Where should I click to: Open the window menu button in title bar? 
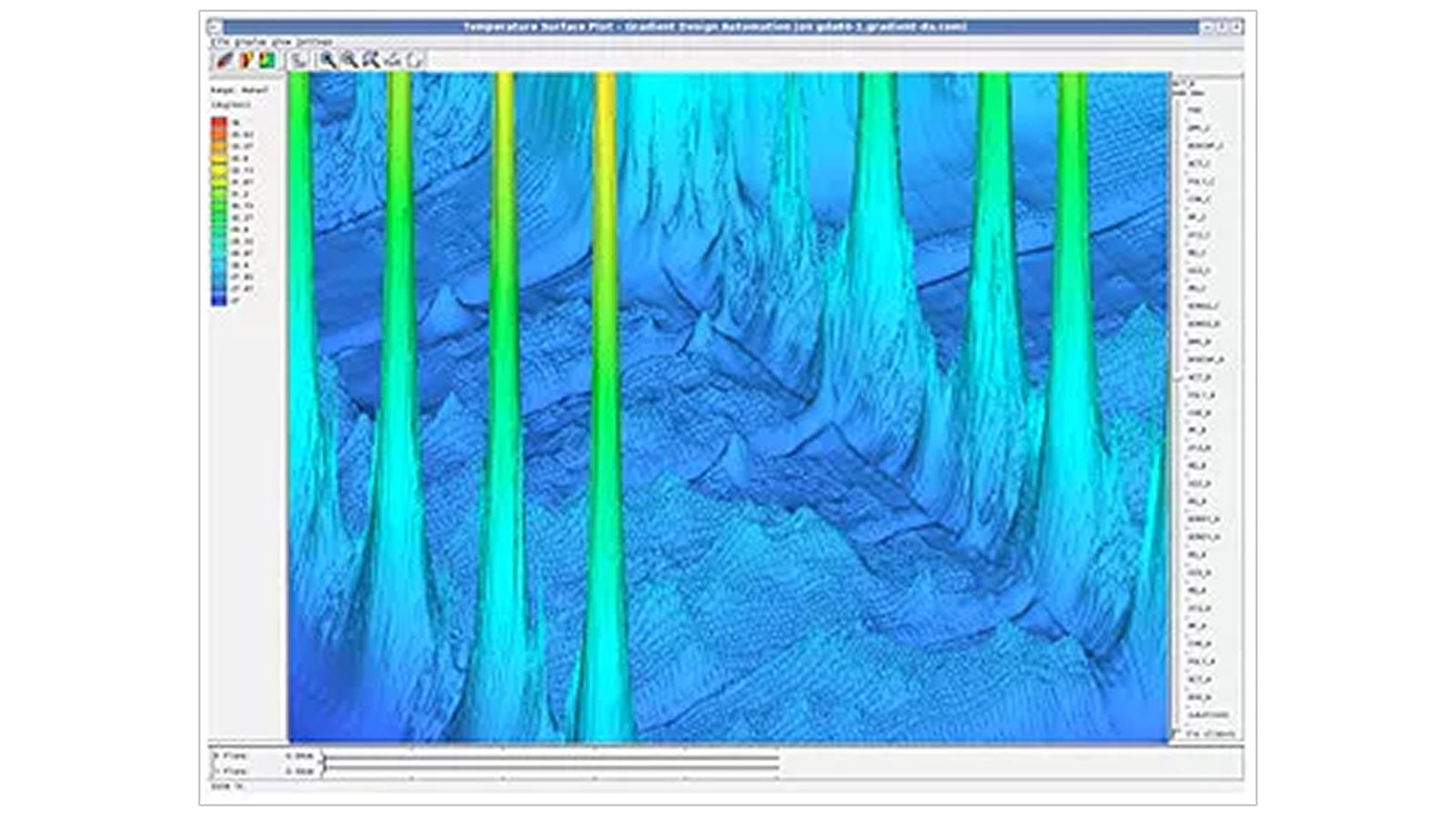(215, 27)
